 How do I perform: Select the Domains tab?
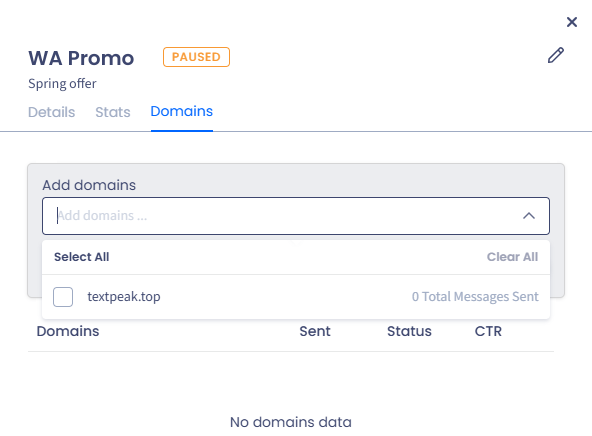click(182, 111)
